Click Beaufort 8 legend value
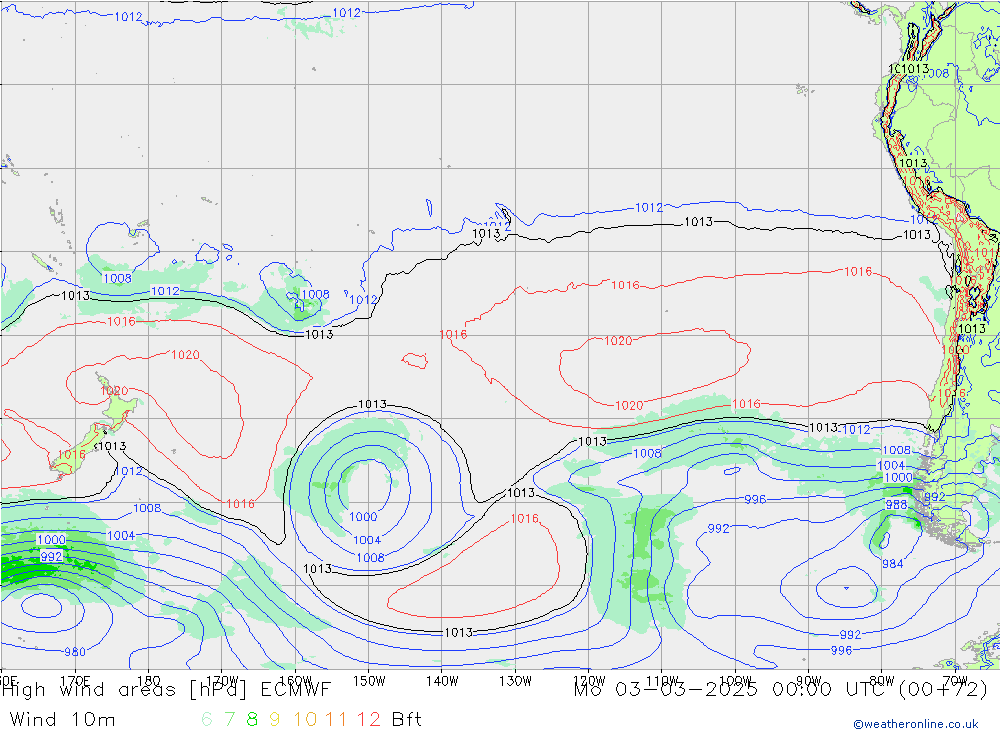Viewport: 1000px width, 733px height. [x=252, y=720]
